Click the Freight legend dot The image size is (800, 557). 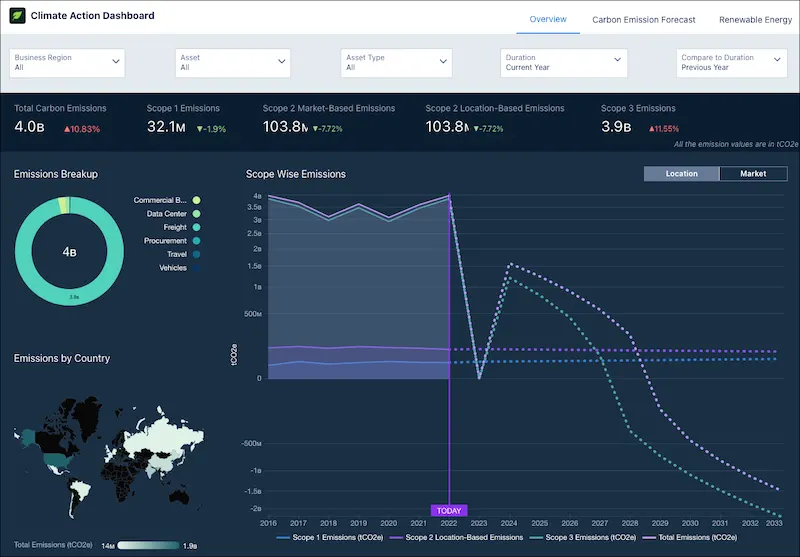(x=196, y=227)
